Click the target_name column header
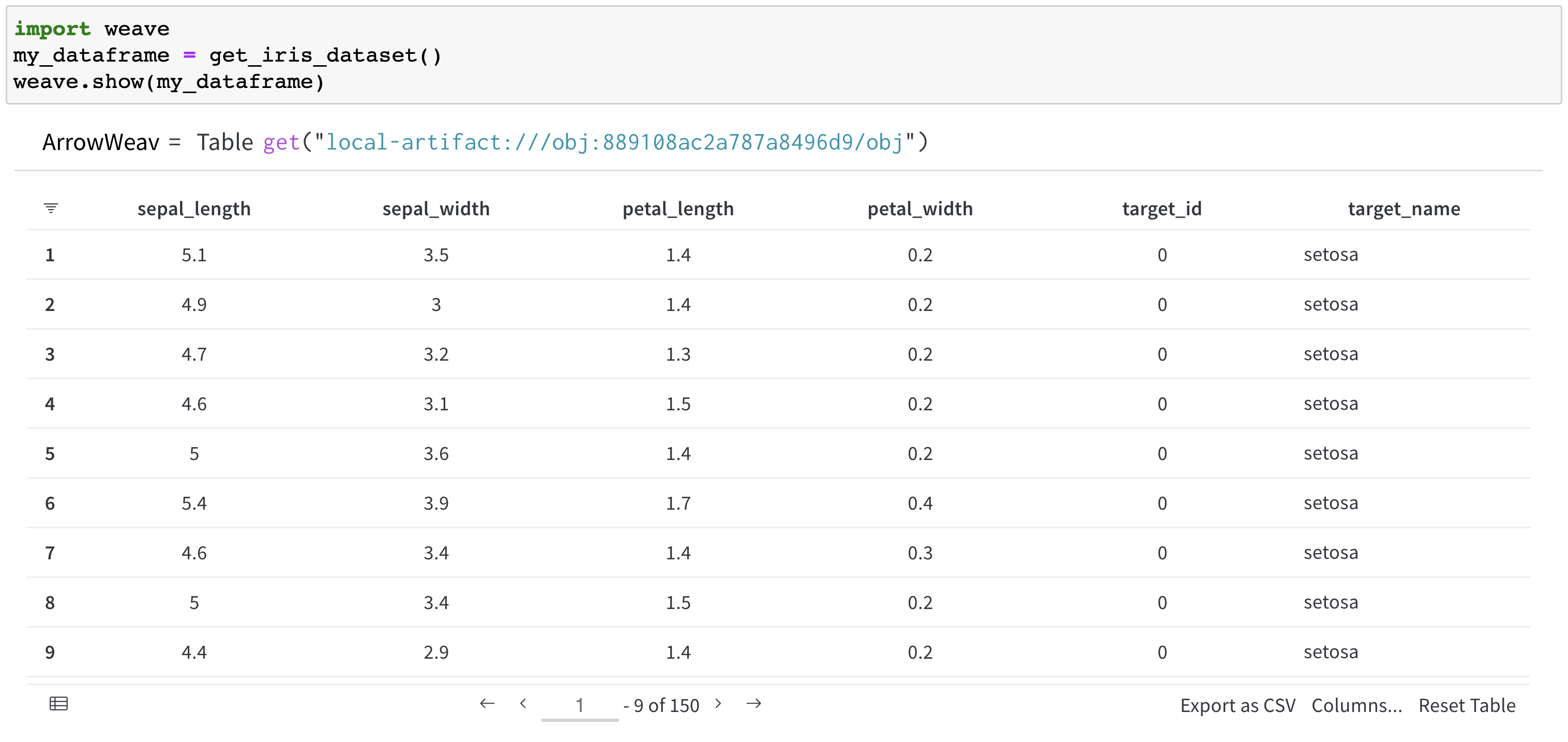Image resolution: width=1568 pixels, height=742 pixels. click(1404, 209)
